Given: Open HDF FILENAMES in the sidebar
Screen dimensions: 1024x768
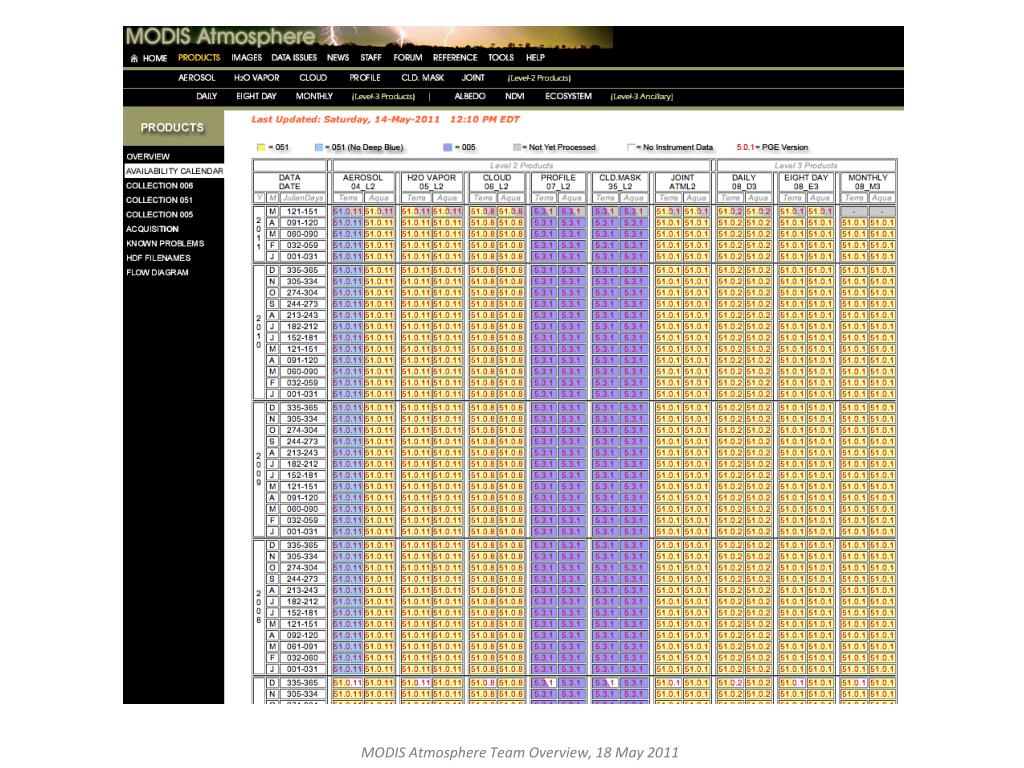Looking at the screenshot, I should click(x=159, y=258).
